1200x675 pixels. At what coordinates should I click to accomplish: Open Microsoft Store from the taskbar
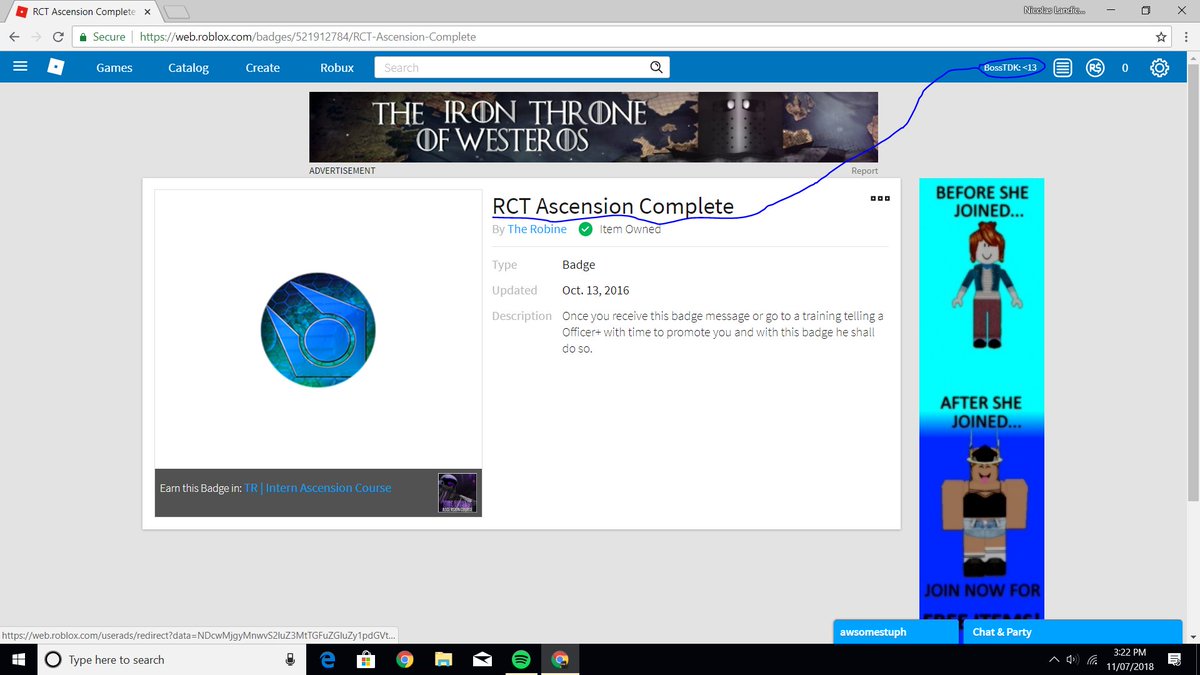(366, 659)
